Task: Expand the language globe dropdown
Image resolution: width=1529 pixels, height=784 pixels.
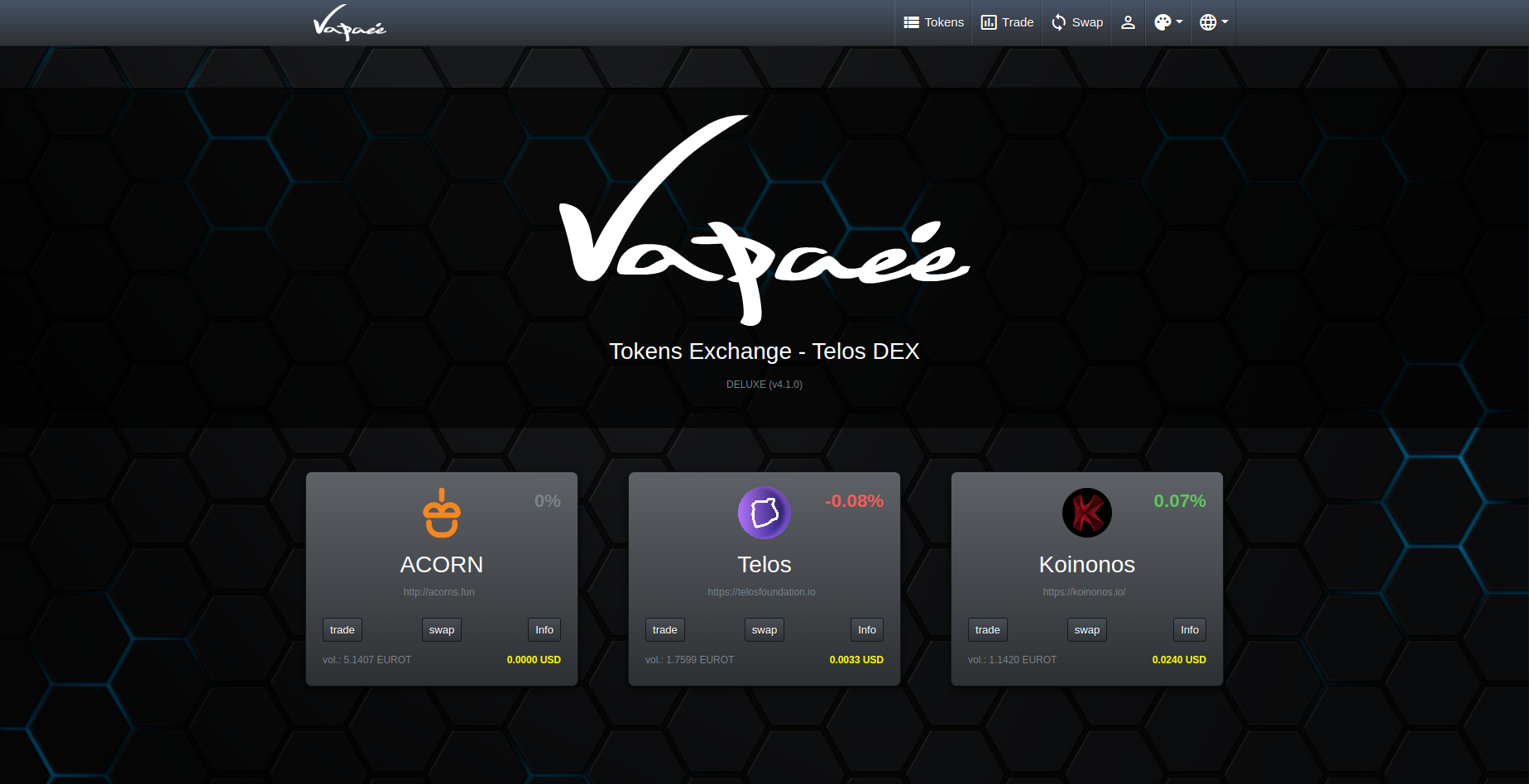Action: click(x=1214, y=22)
